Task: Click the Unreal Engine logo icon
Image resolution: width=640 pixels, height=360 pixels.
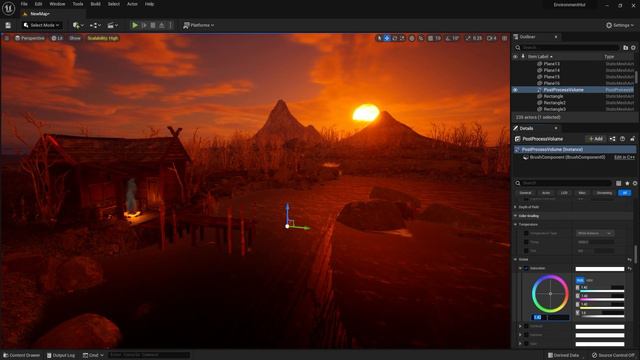Action: [8, 8]
